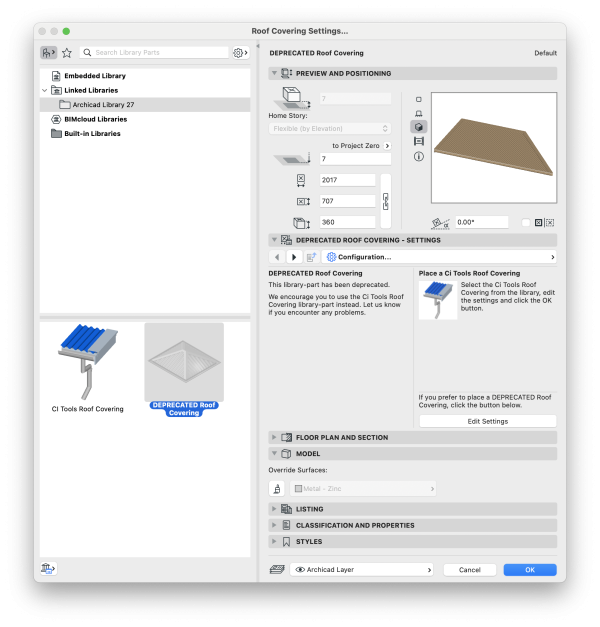600x627 pixels.
Task: Click the folder view mode icon
Action: pyautogui.click(x=48, y=53)
